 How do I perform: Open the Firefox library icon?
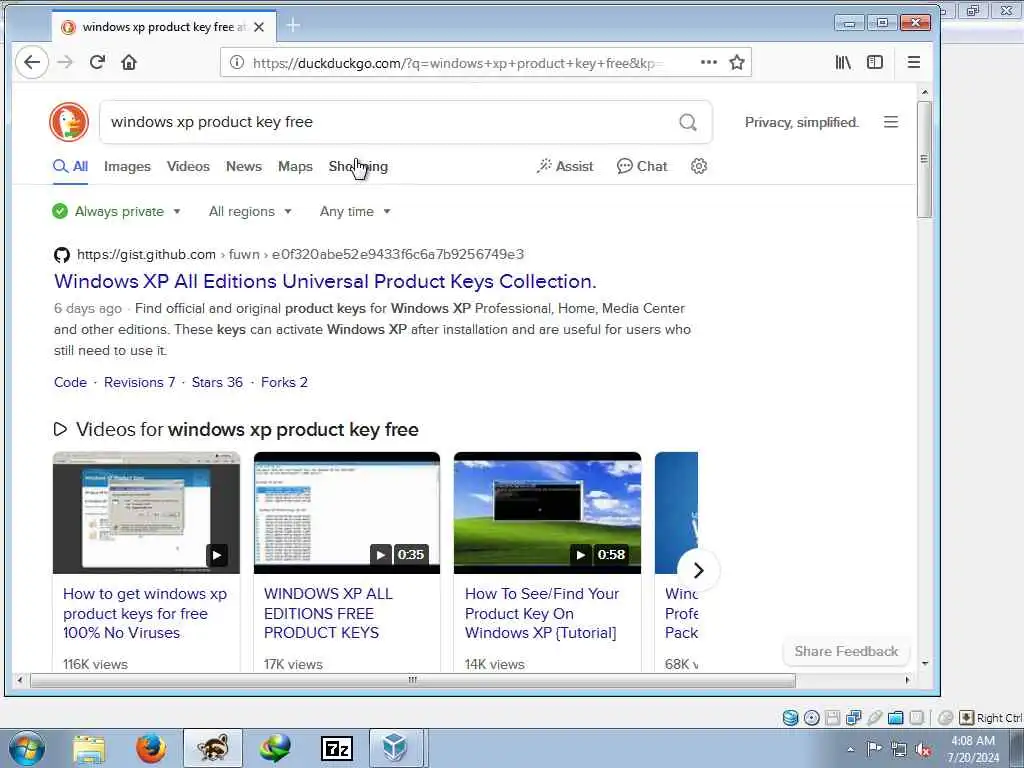coord(843,62)
